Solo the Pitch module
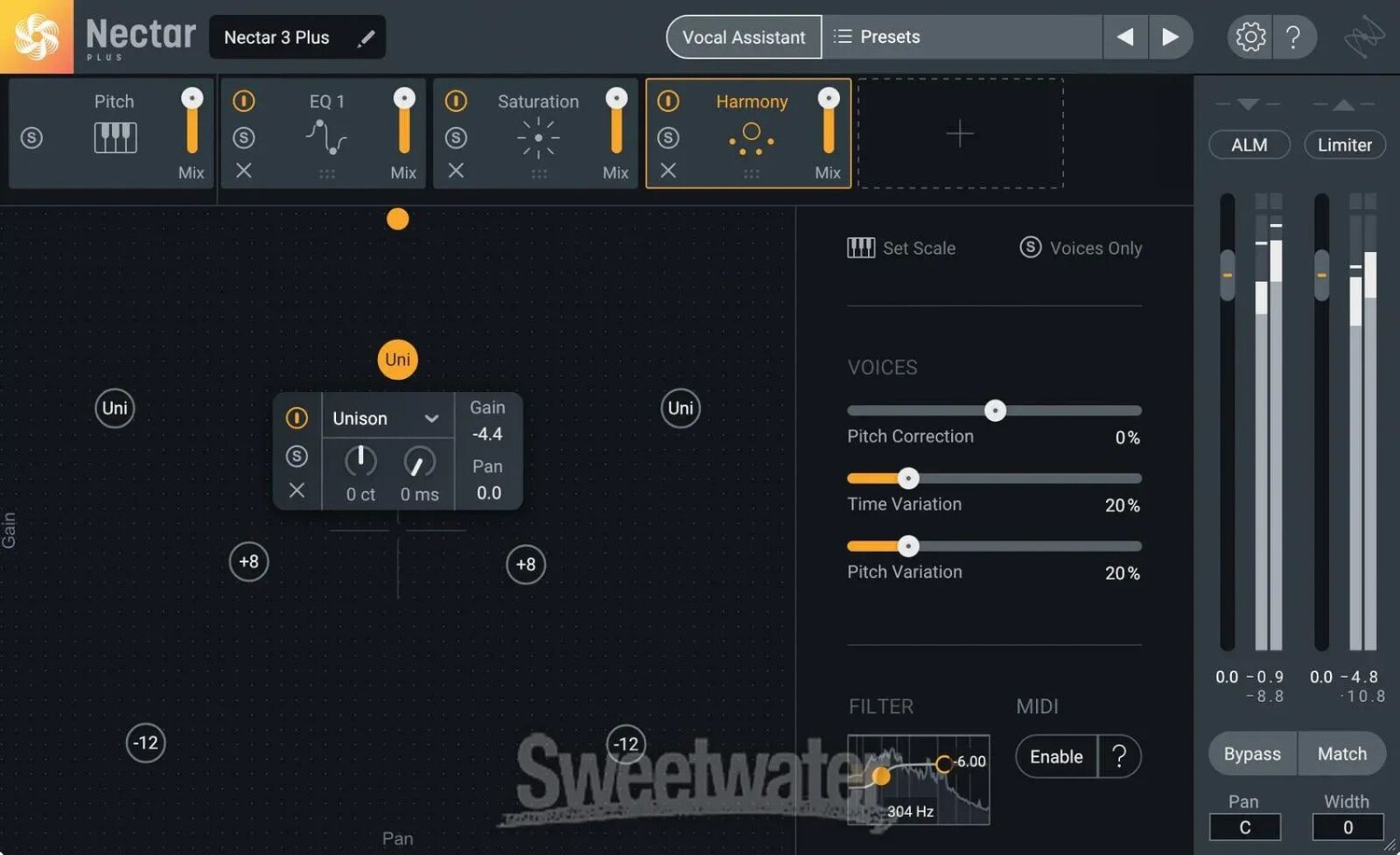The width and height of the screenshot is (1400, 855). point(32,138)
